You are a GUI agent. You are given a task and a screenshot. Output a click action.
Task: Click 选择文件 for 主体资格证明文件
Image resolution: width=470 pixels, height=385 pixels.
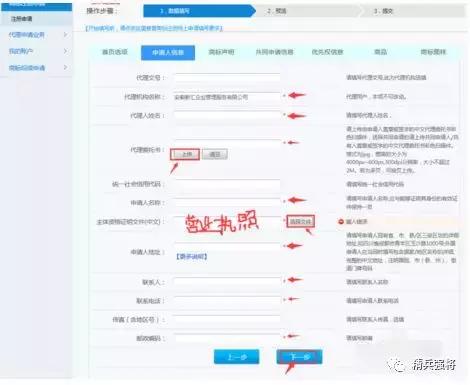coord(300,221)
